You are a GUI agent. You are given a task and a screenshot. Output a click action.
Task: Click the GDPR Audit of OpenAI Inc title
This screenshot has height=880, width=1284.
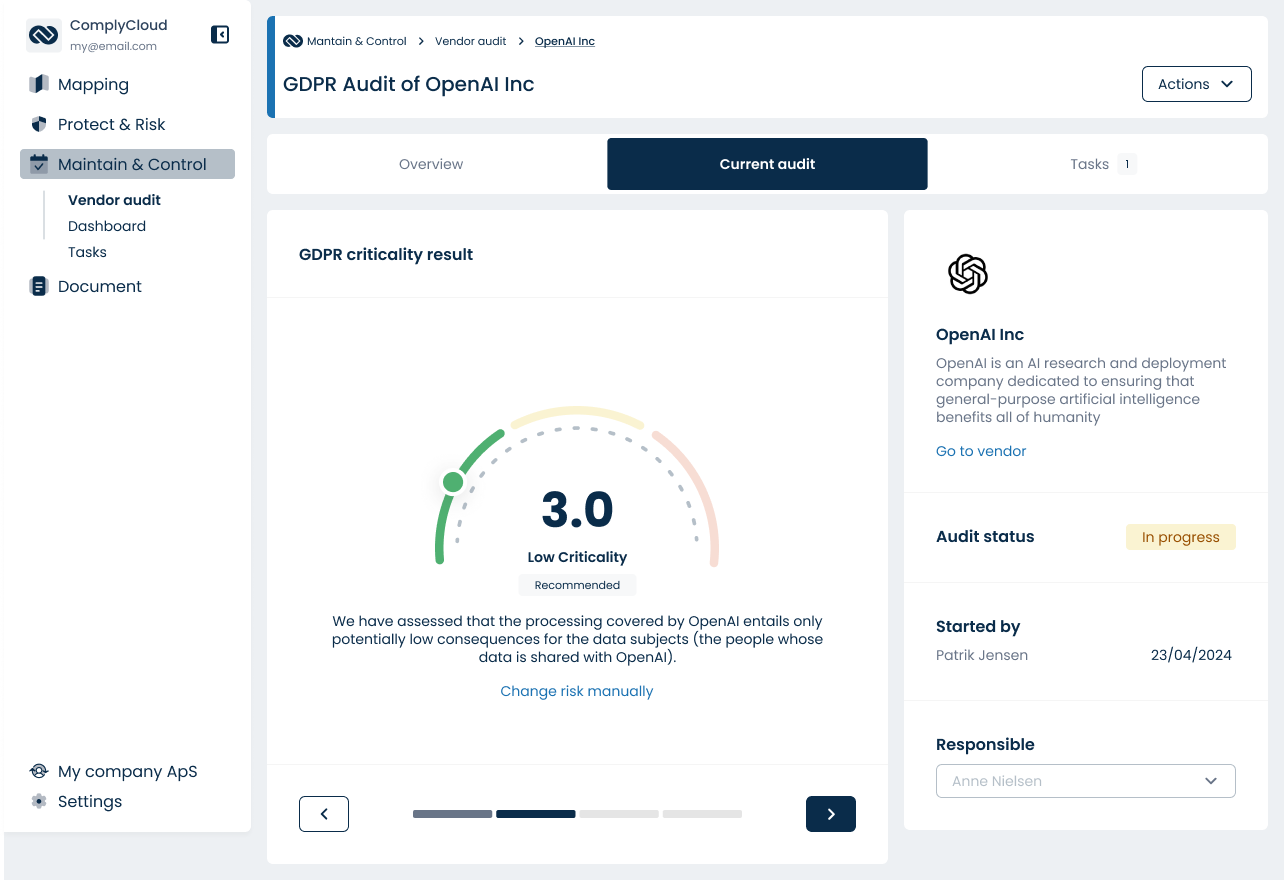[x=409, y=84]
